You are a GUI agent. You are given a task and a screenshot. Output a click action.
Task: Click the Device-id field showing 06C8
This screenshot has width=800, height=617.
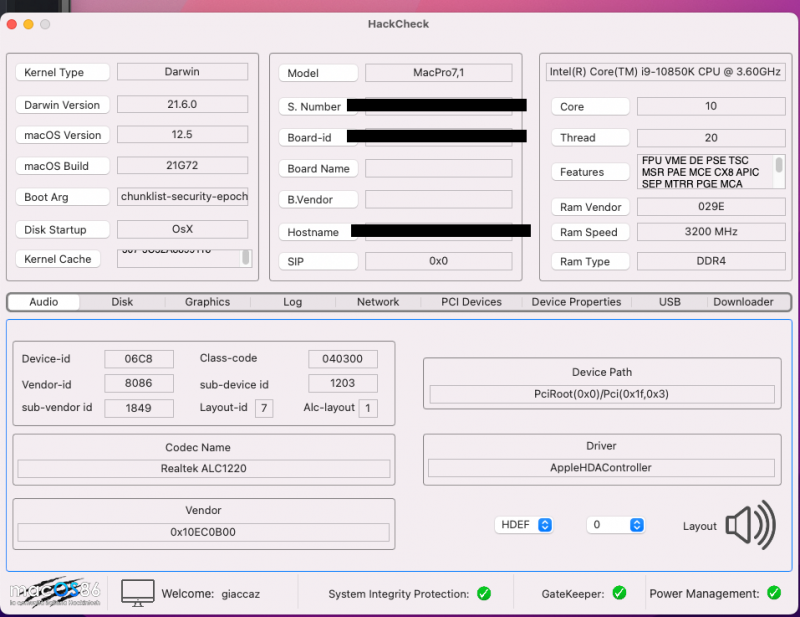[139, 359]
